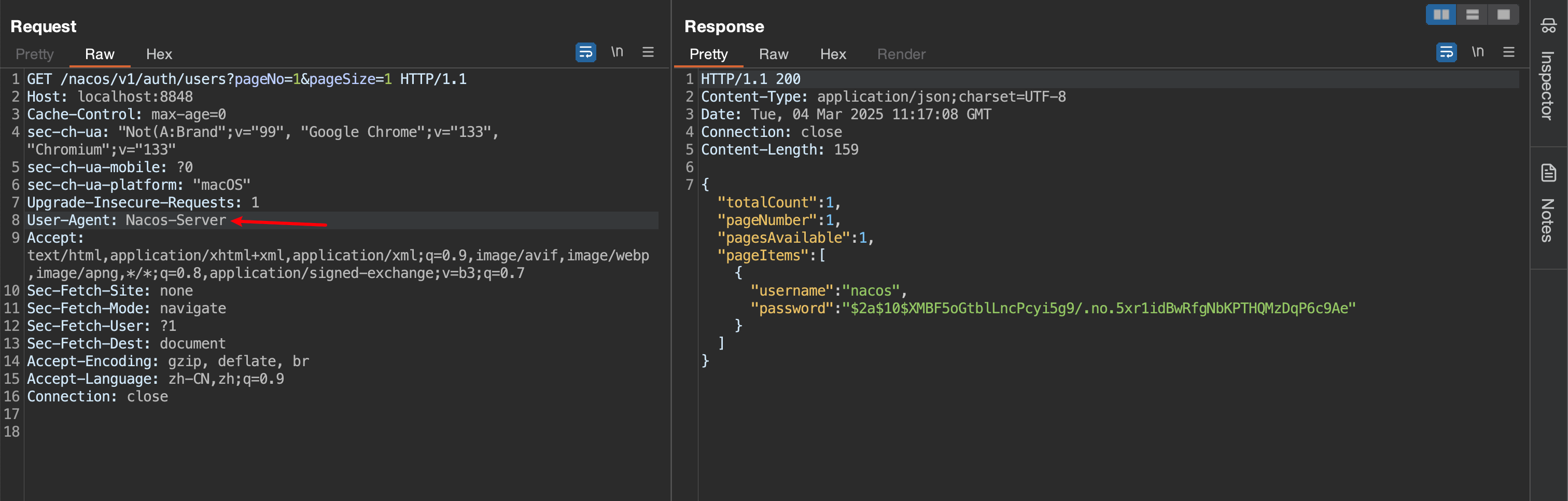Click the "pageItems" JSON key

coord(763,256)
